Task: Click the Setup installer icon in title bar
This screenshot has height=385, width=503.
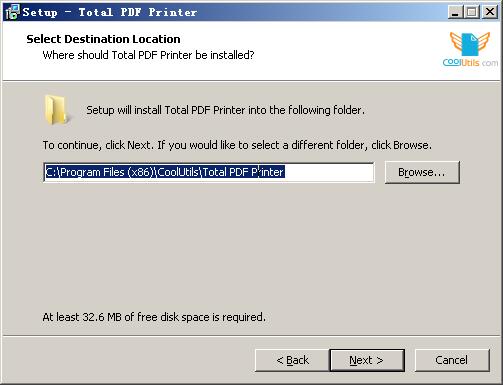Action: pos(12,12)
